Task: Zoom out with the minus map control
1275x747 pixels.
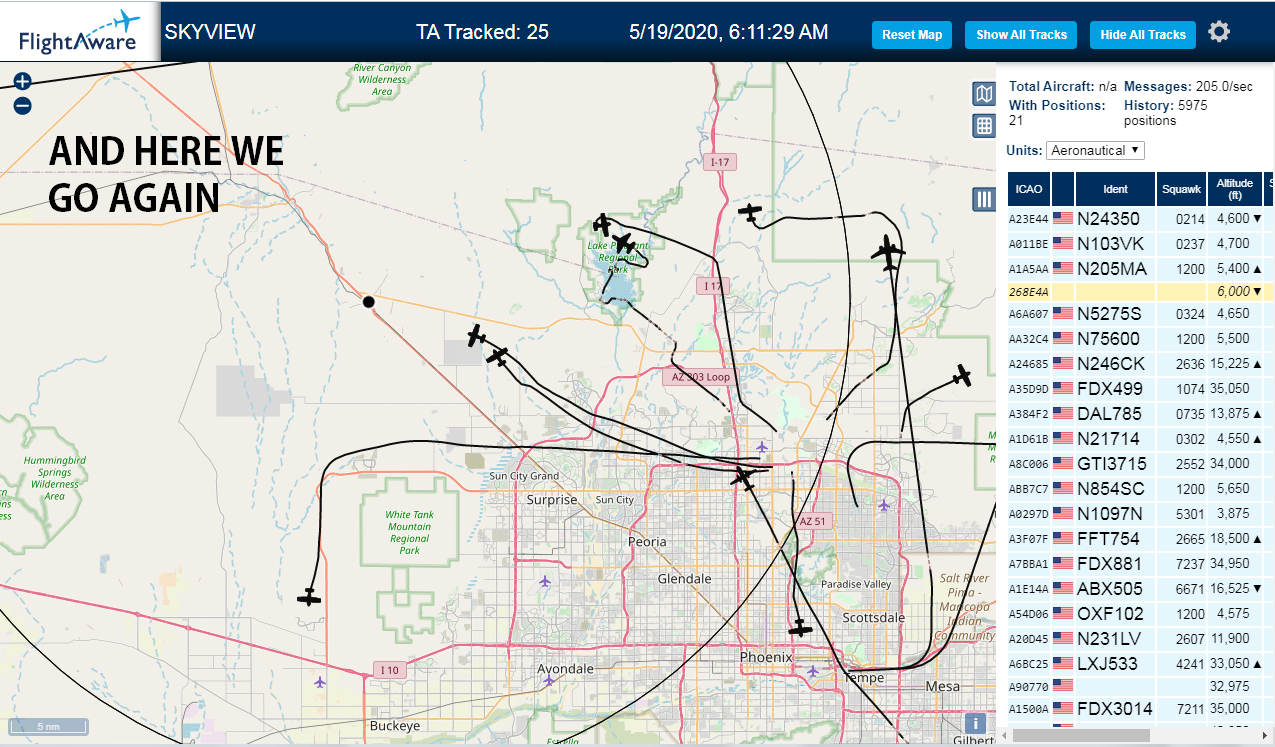Action: (x=22, y=105)
